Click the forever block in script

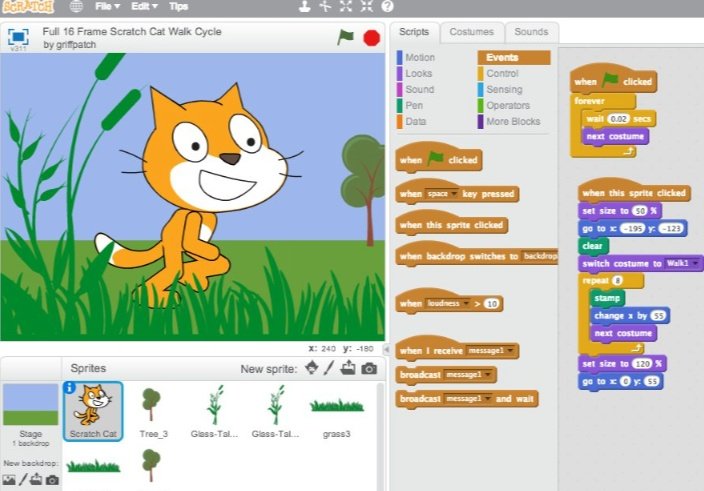point(590,101)
